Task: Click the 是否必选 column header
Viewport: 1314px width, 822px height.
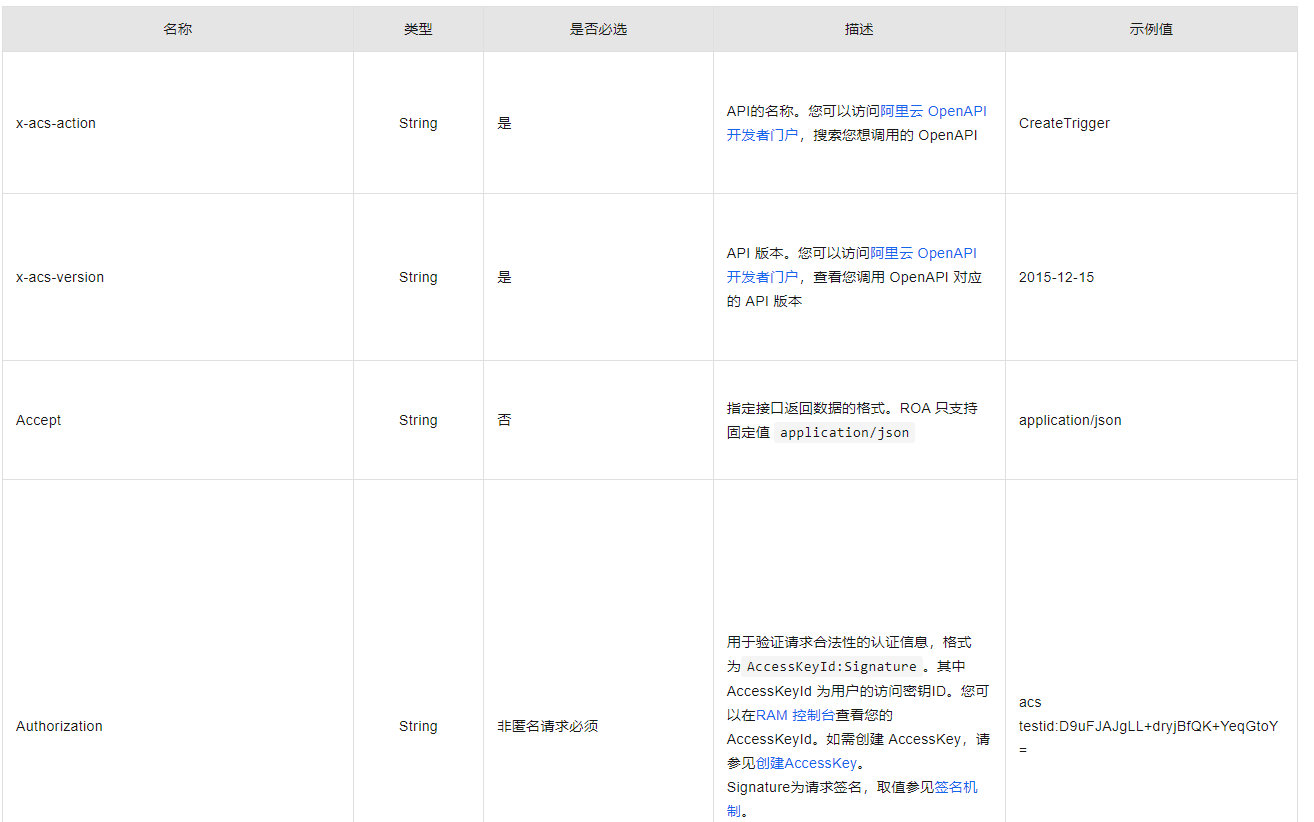Action: (x=598, y=29)
